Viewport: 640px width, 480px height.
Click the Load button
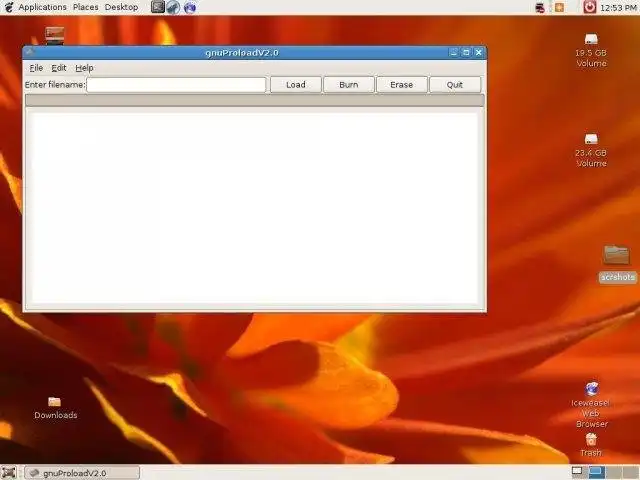tap(296, 85)
